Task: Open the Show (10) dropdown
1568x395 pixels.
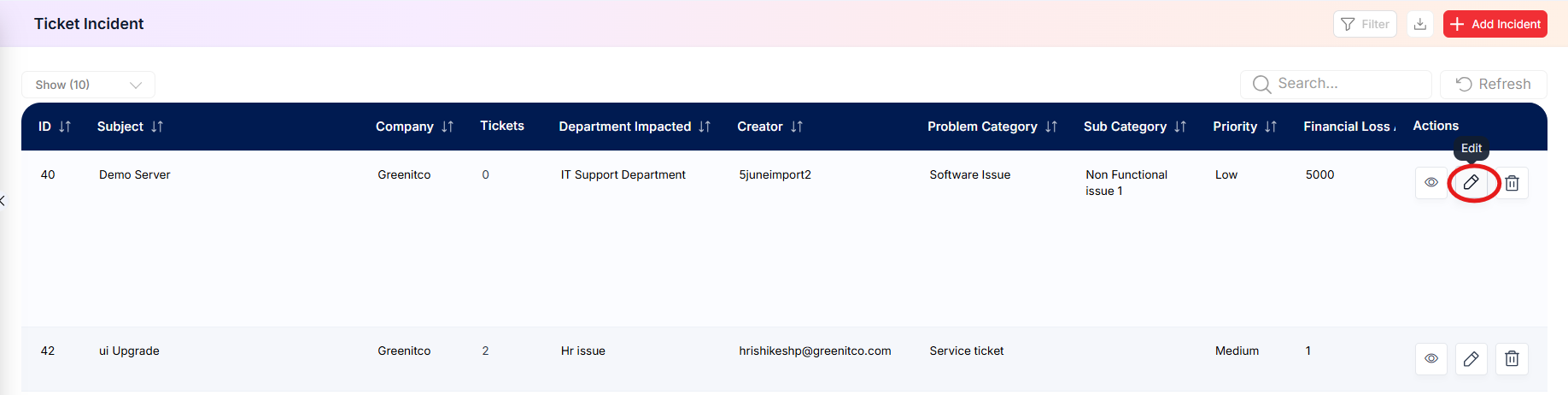Action: 88,85
